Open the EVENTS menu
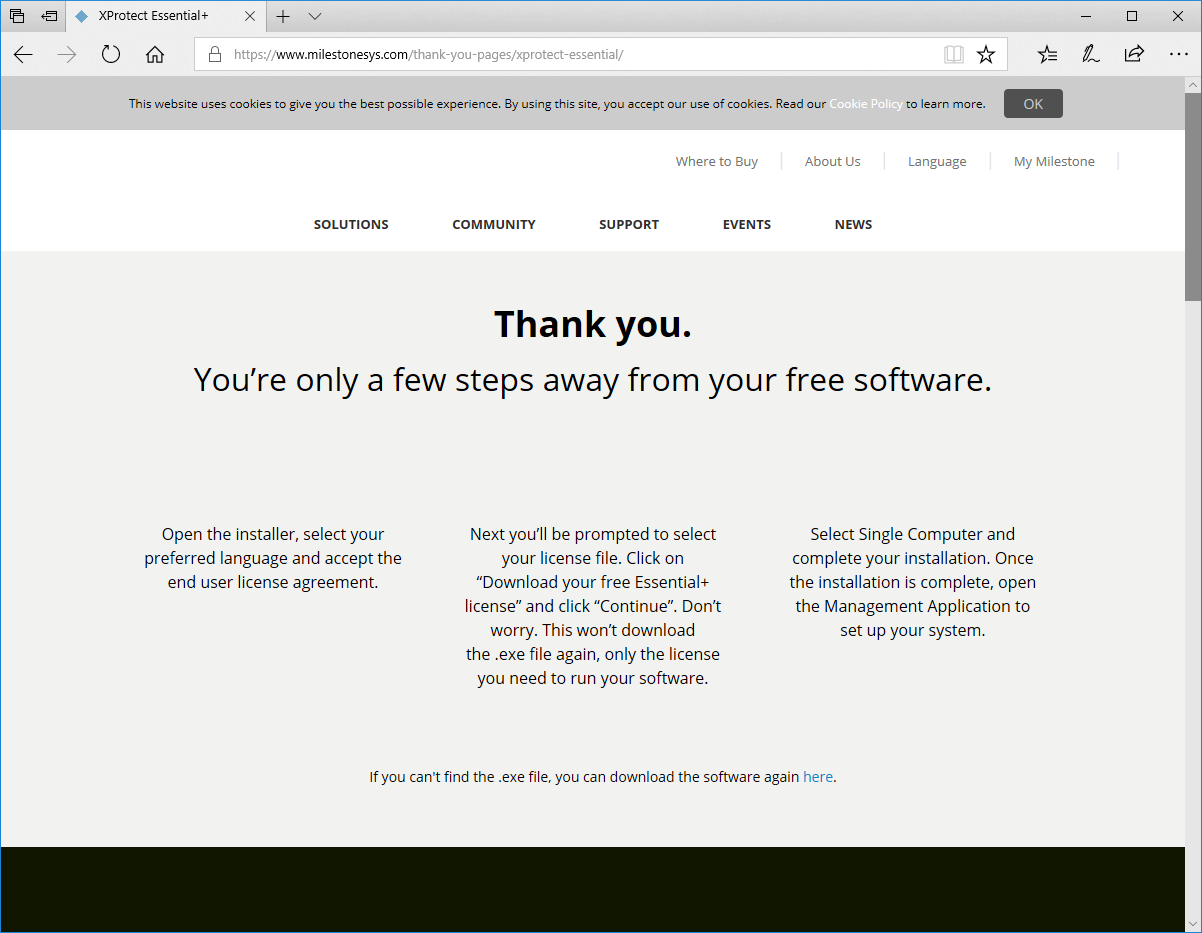The image size is (1202, 933). click(747, 225)
